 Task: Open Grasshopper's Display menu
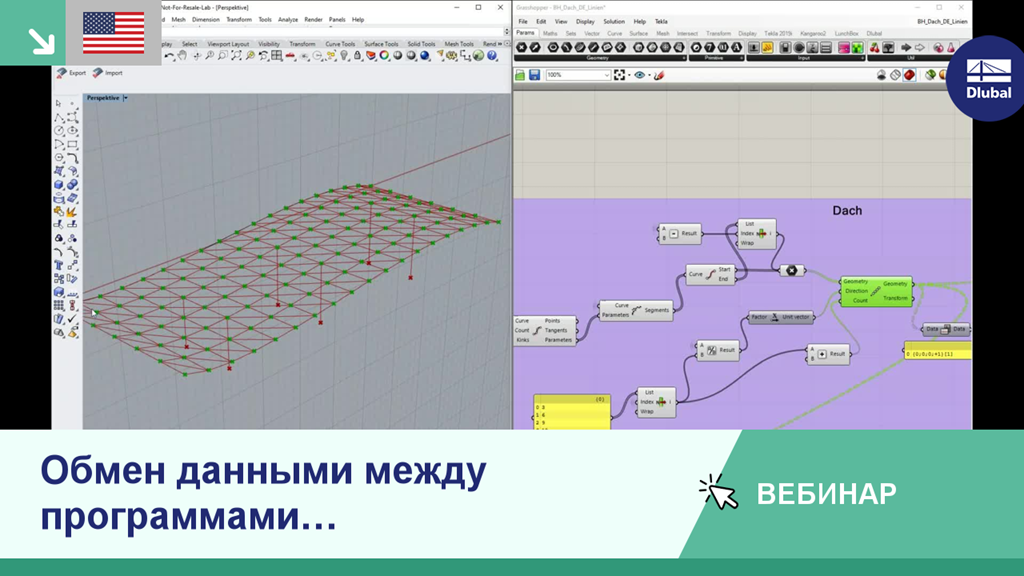point(585,22)
